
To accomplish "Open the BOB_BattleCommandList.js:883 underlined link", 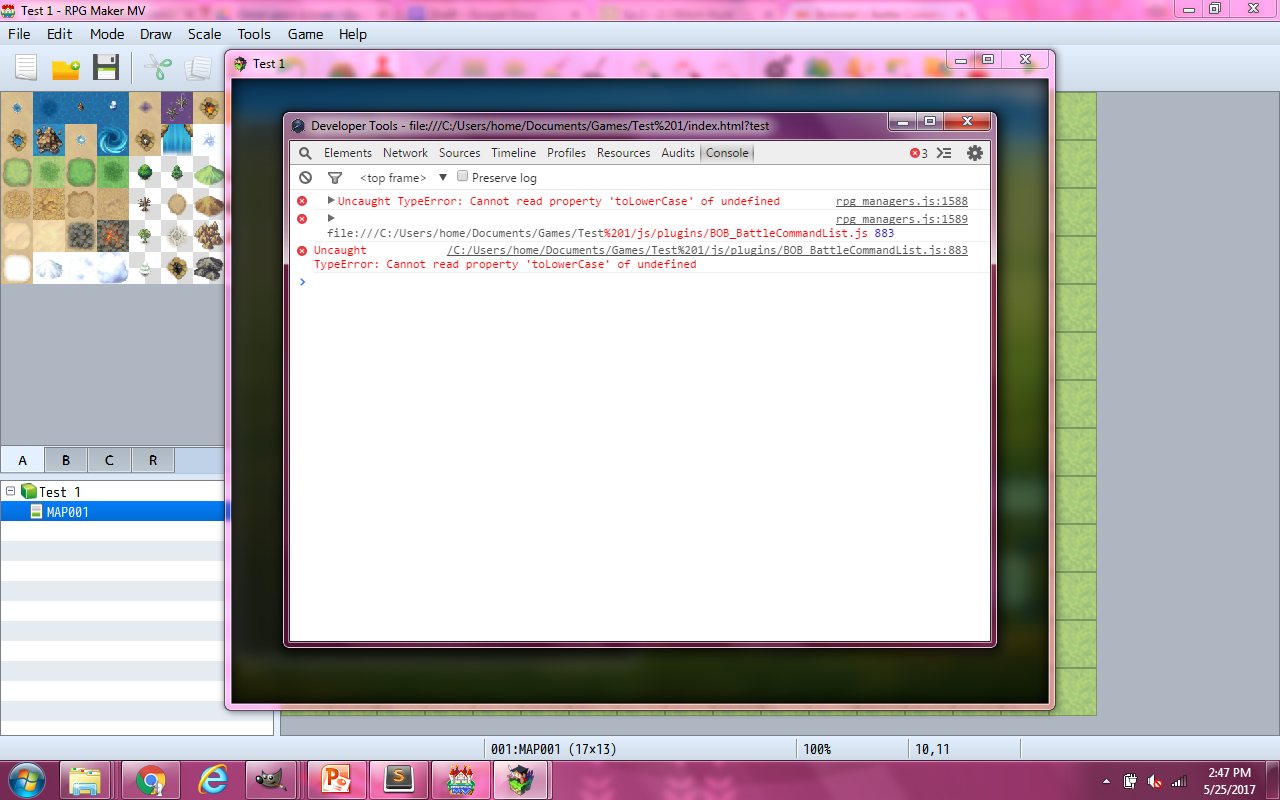I will [x=708, y=250].
